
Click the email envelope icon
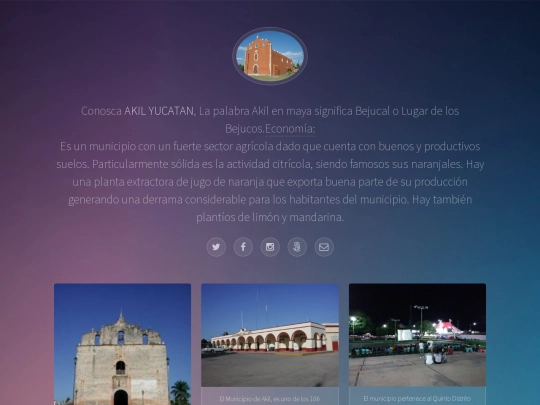pos(324,247)
